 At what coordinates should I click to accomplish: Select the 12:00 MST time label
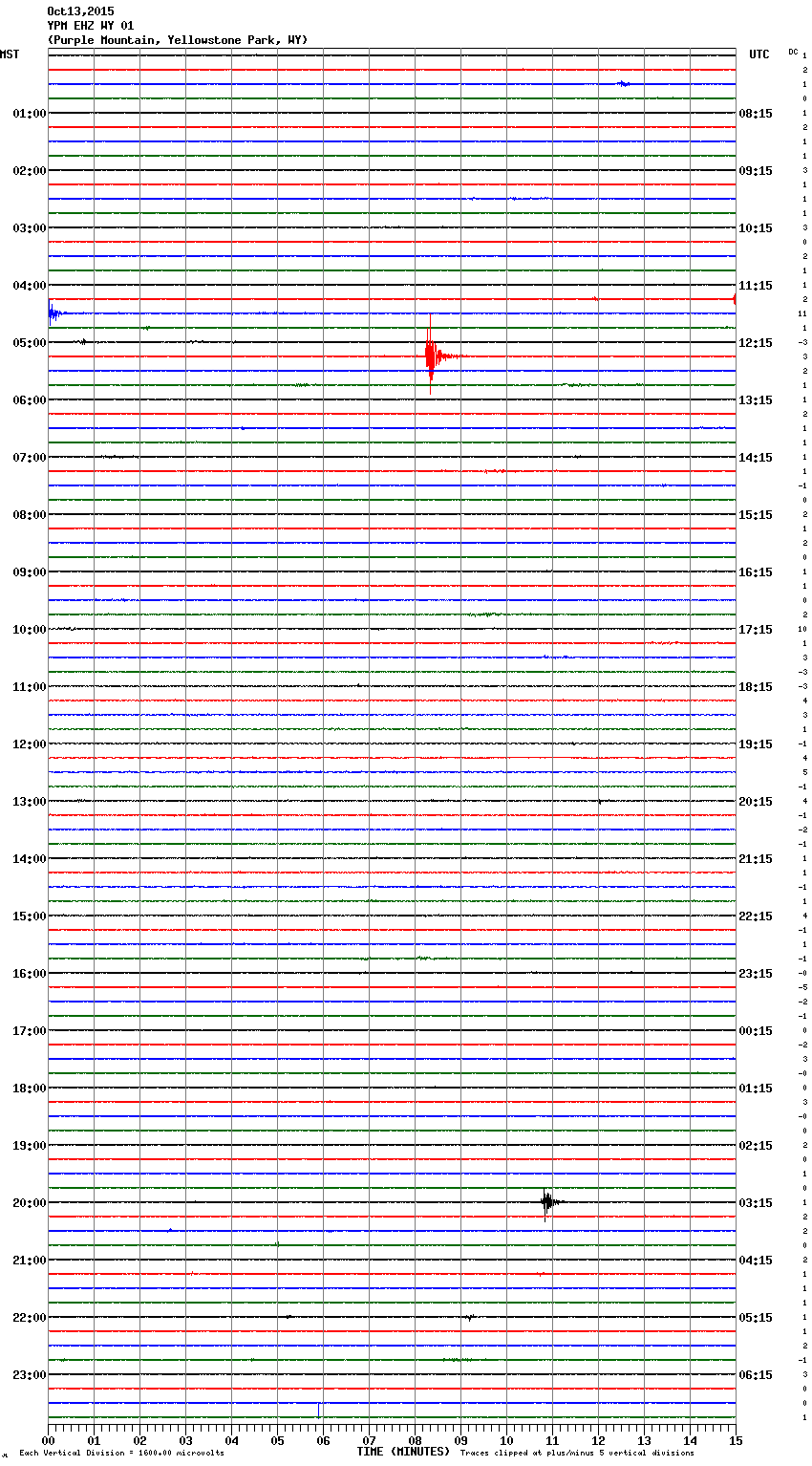pos(30,744)
